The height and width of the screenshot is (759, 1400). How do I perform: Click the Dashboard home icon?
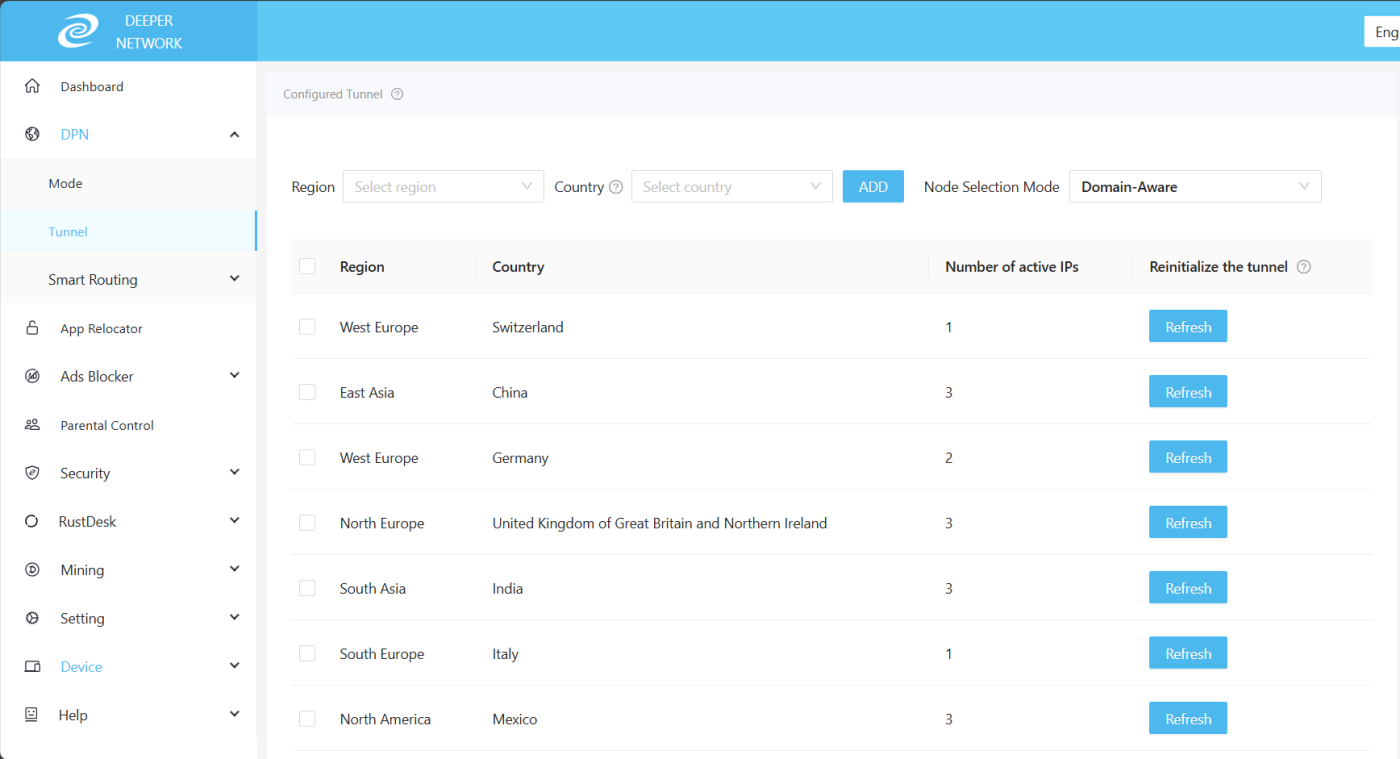pyautogui.click(x=32, y=87)
